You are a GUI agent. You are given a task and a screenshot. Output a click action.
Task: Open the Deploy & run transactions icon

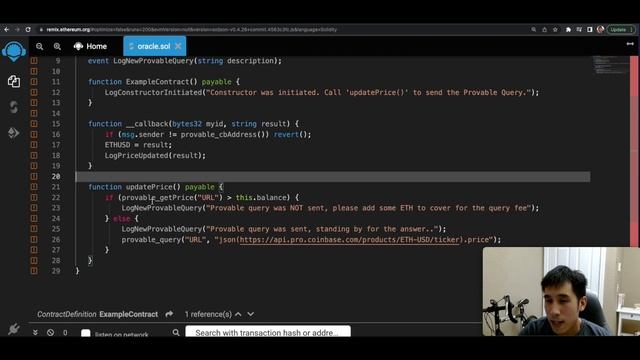[x=13, y=133]
